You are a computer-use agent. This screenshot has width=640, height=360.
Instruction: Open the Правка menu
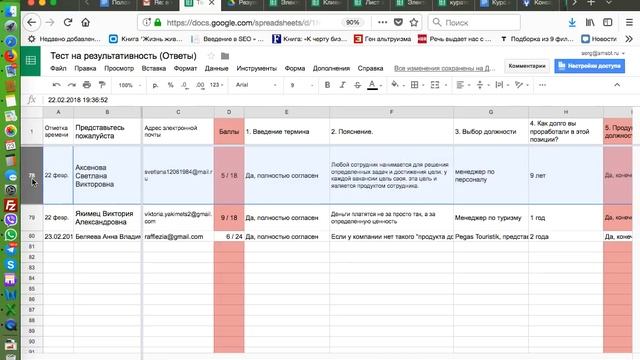85,68
